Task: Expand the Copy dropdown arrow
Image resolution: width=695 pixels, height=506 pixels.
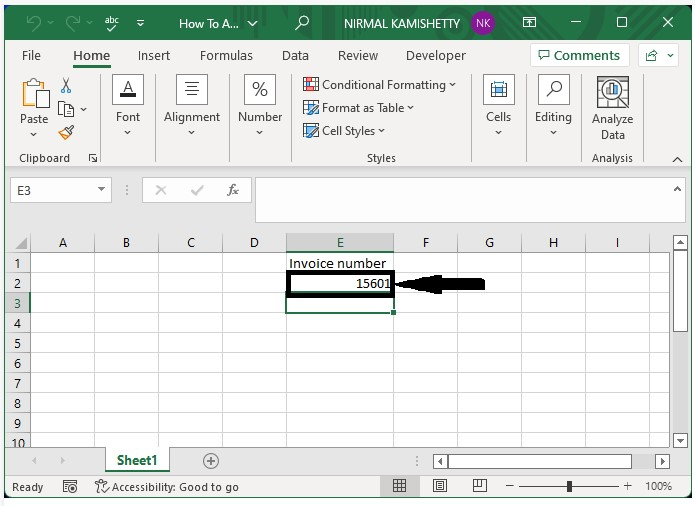Action: tap(83, 109)
